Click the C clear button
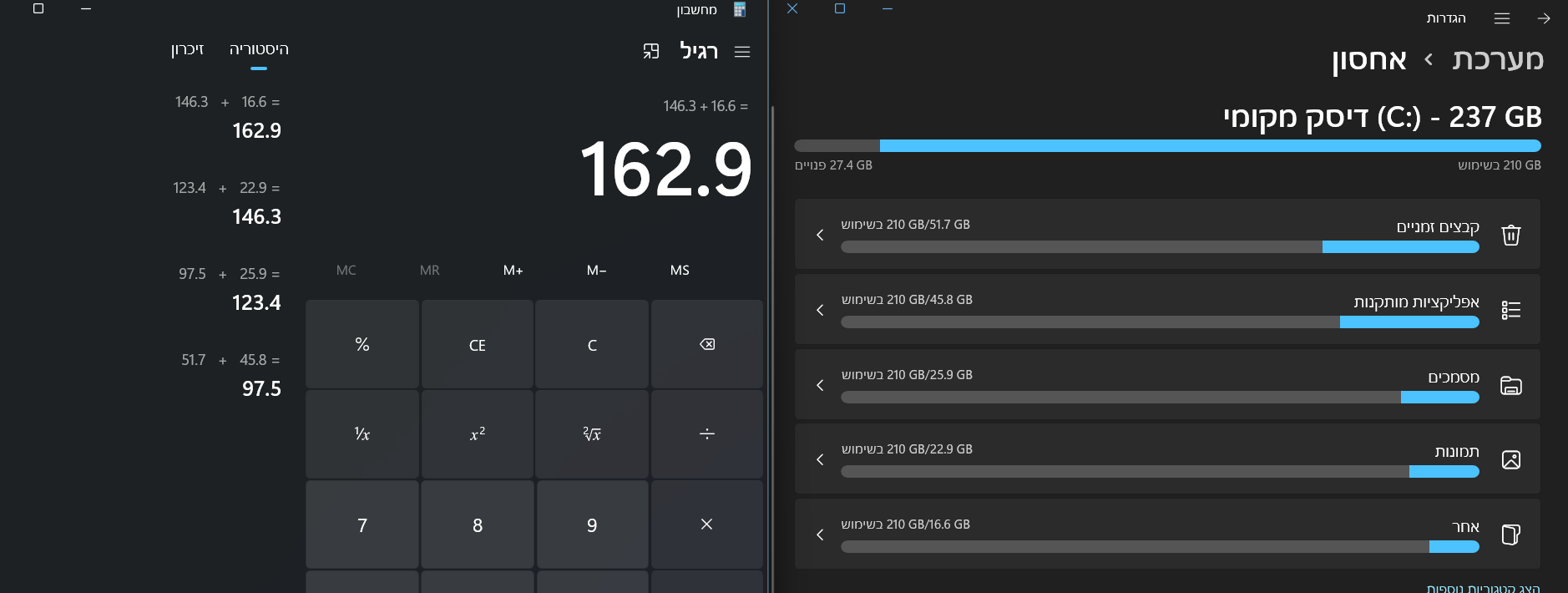 [592, 344]
